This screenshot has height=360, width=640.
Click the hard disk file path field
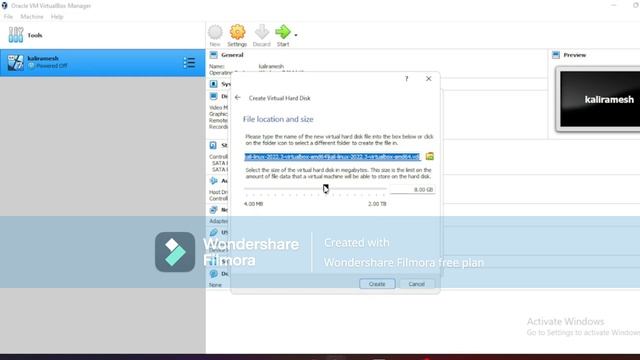[332, 157]
